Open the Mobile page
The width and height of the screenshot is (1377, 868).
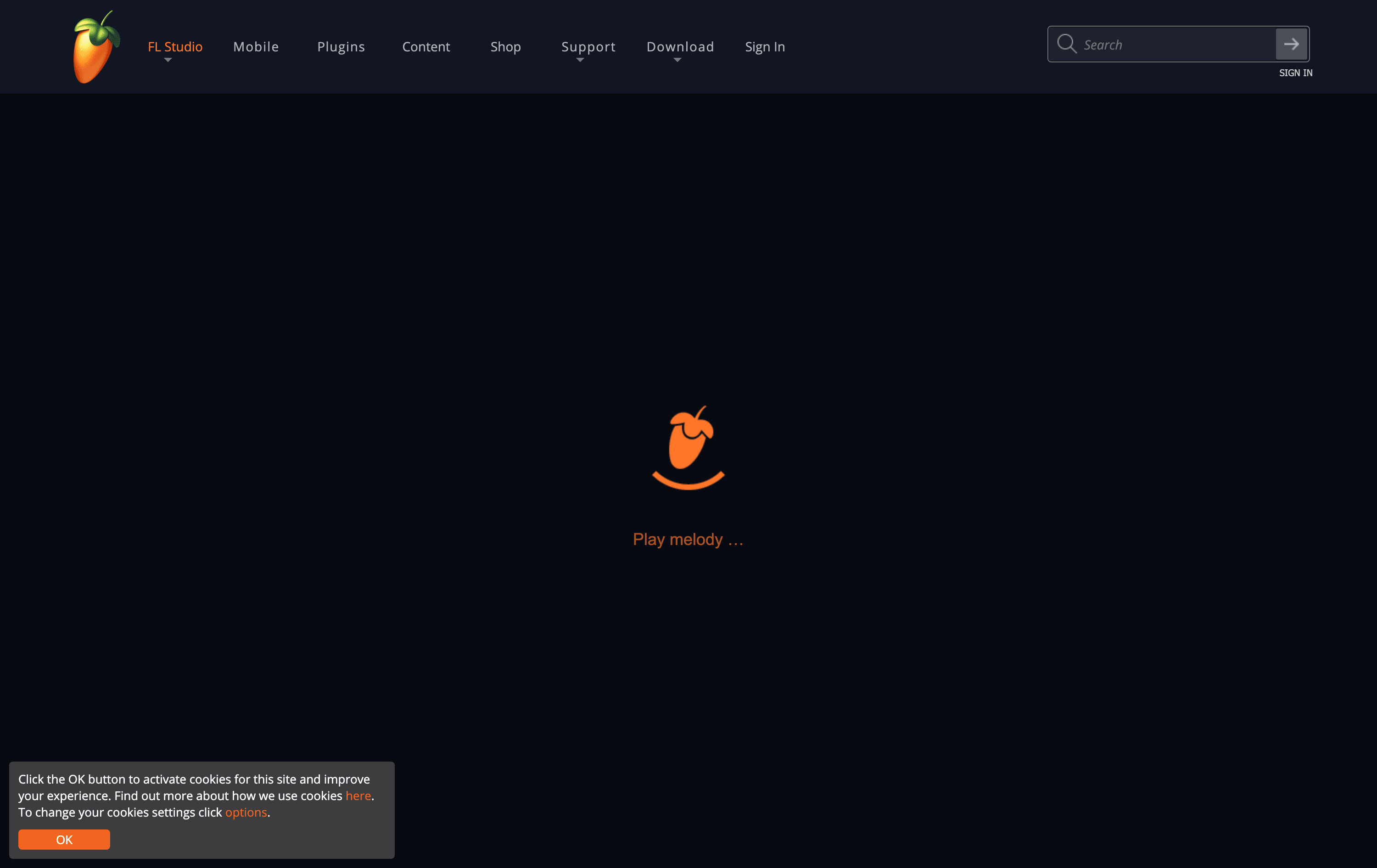click(256, 47)
